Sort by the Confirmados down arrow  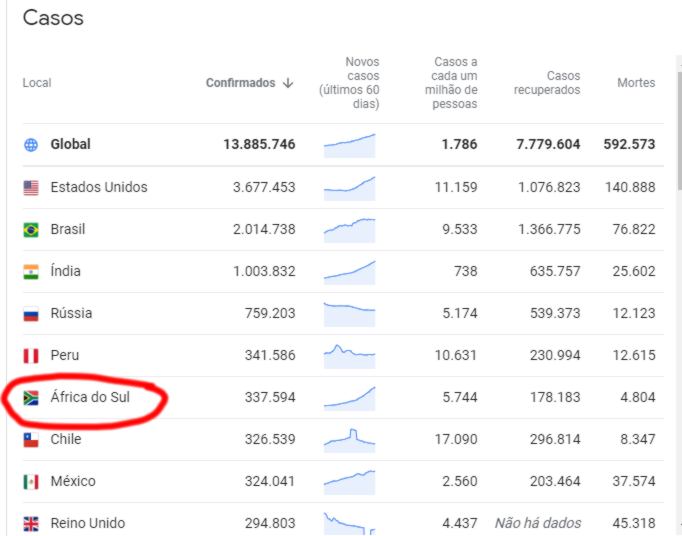288,83
